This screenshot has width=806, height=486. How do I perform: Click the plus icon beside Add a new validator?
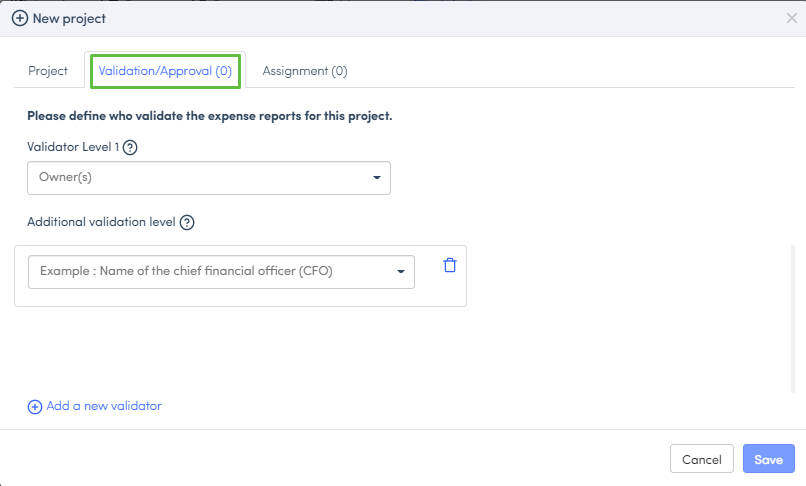click(x=35, y=407)
